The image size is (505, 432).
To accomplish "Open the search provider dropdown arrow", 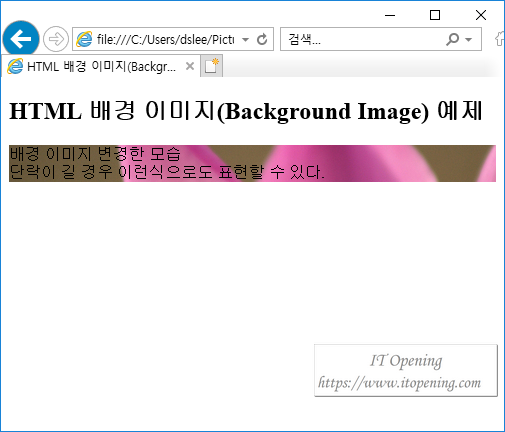I will (469, 40).
